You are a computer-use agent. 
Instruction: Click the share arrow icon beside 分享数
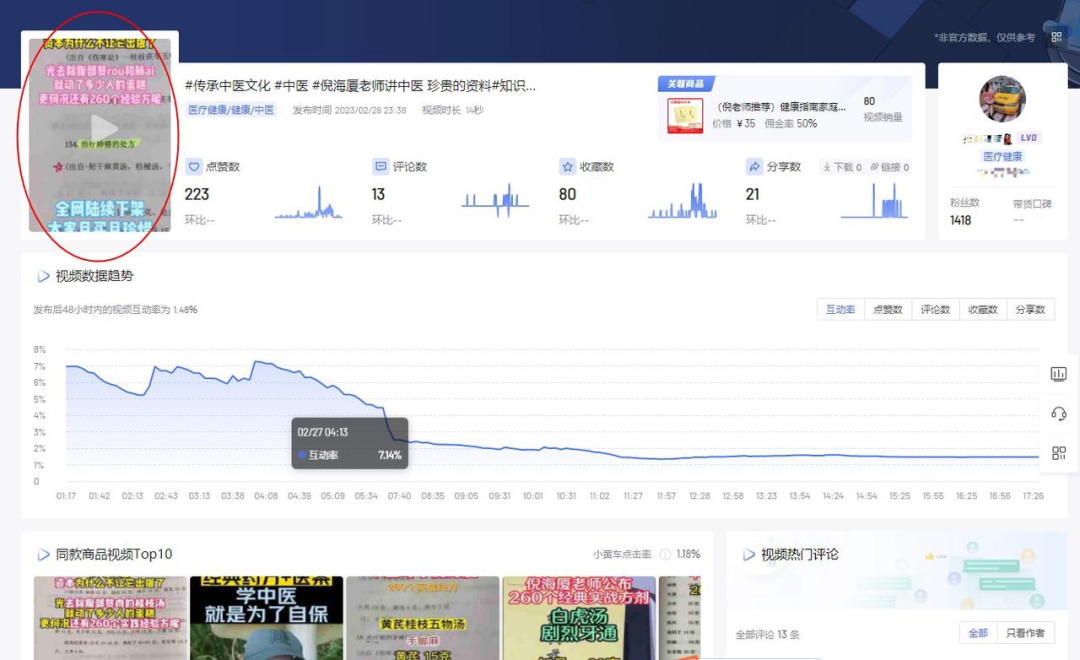(x=754, y=167)
